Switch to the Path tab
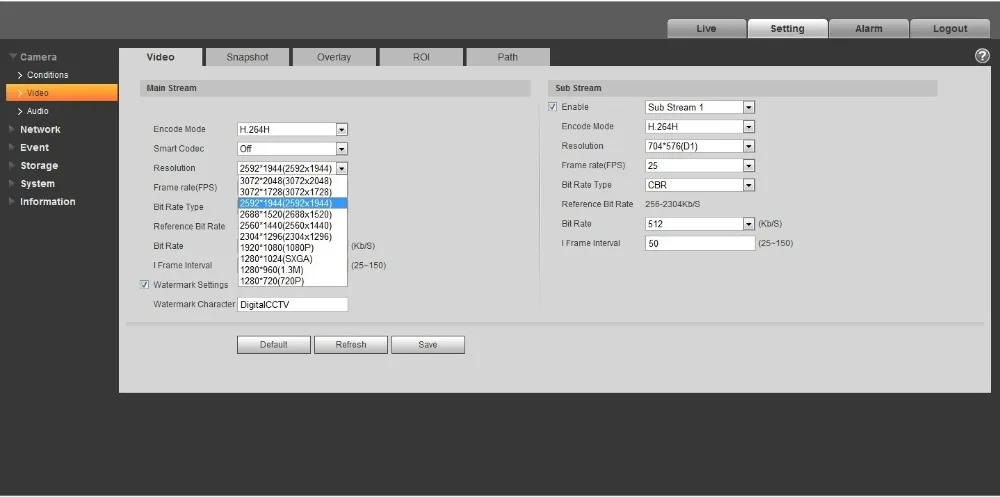Viewport: 1000px width, 497px height. point(508,57)
